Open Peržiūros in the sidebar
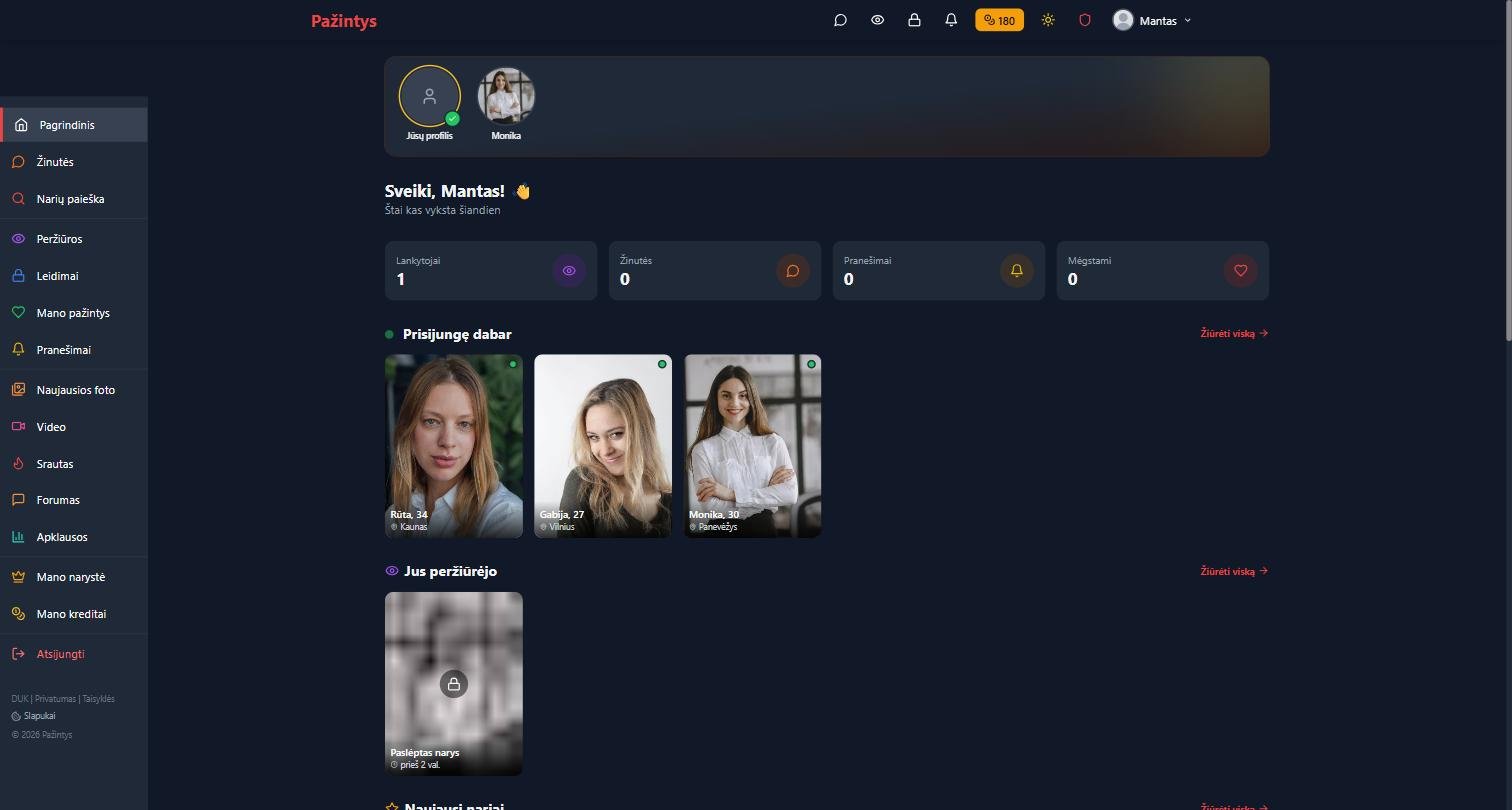This screenshot has width=1512, height=810. (74, 239)
